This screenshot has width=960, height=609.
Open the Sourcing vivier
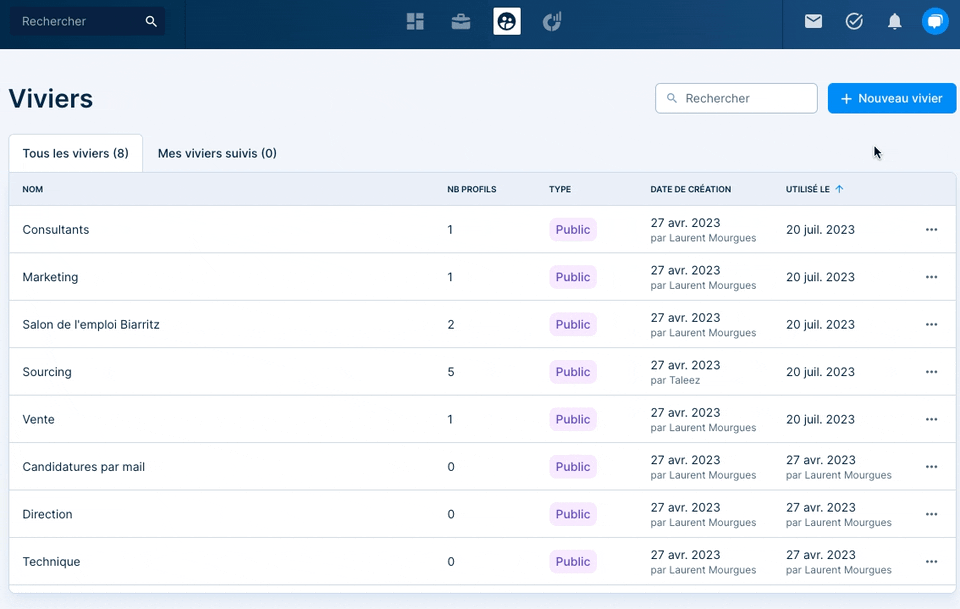(47, 372)
